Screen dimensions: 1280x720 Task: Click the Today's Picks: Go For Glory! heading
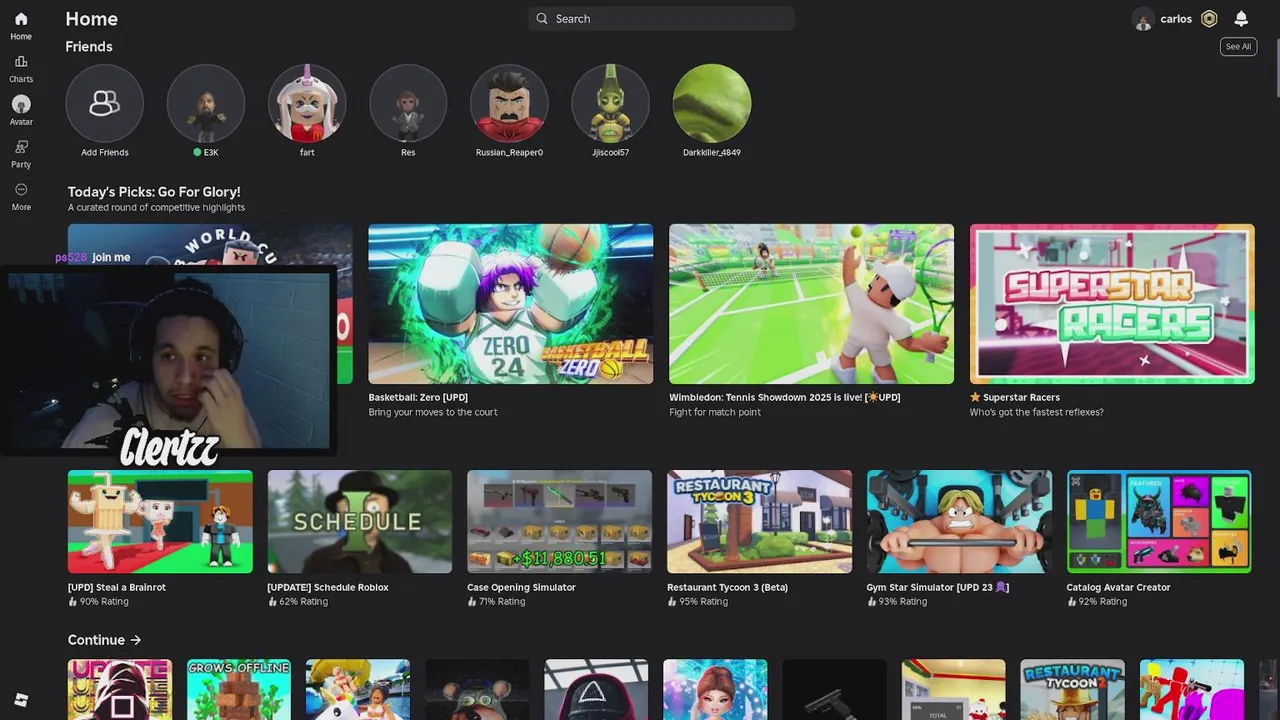pos(154,192)
